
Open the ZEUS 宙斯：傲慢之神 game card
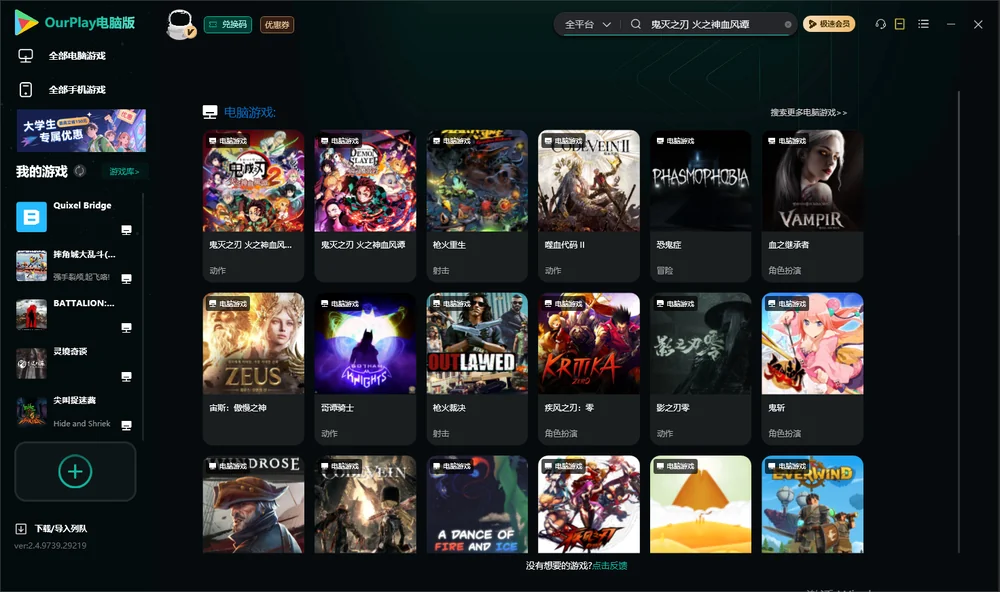coord(253,368)
